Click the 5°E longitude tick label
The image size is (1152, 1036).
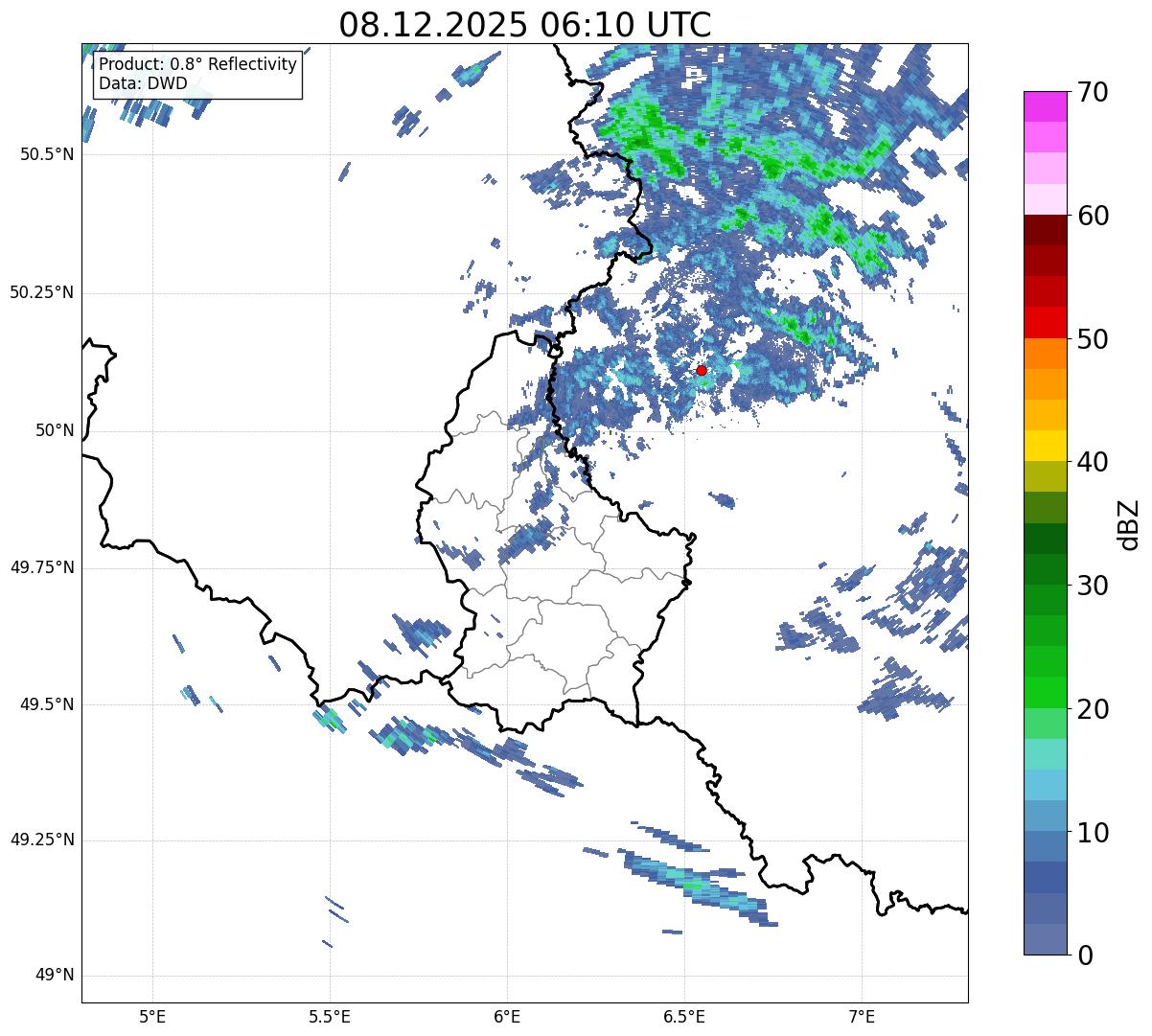click(152, 1016)
